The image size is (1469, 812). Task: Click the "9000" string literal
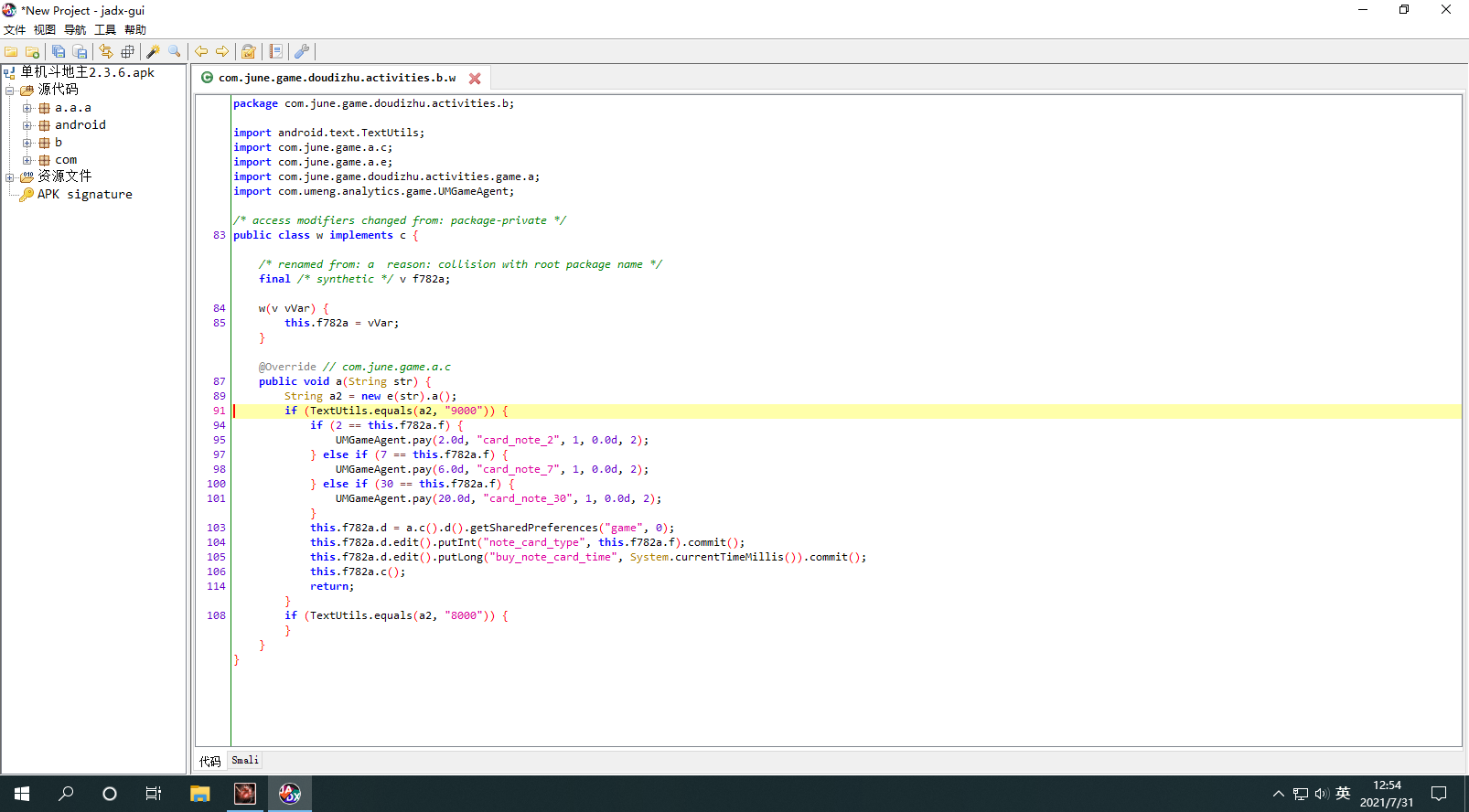(464, 411)
